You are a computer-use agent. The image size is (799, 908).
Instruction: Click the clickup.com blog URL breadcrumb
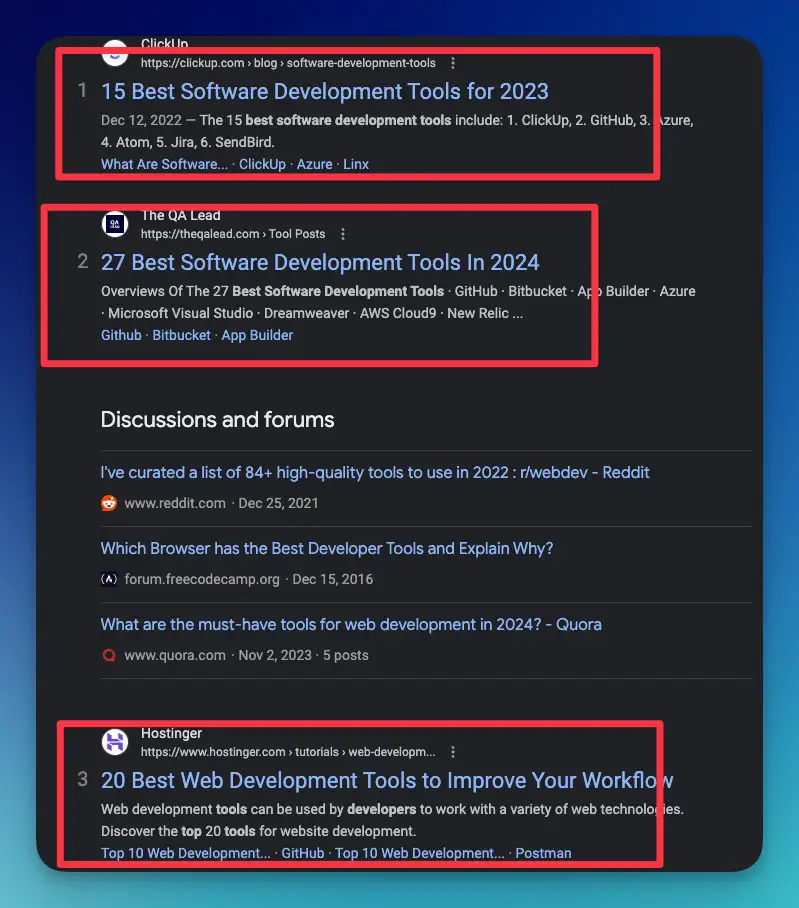coord(288,63)
